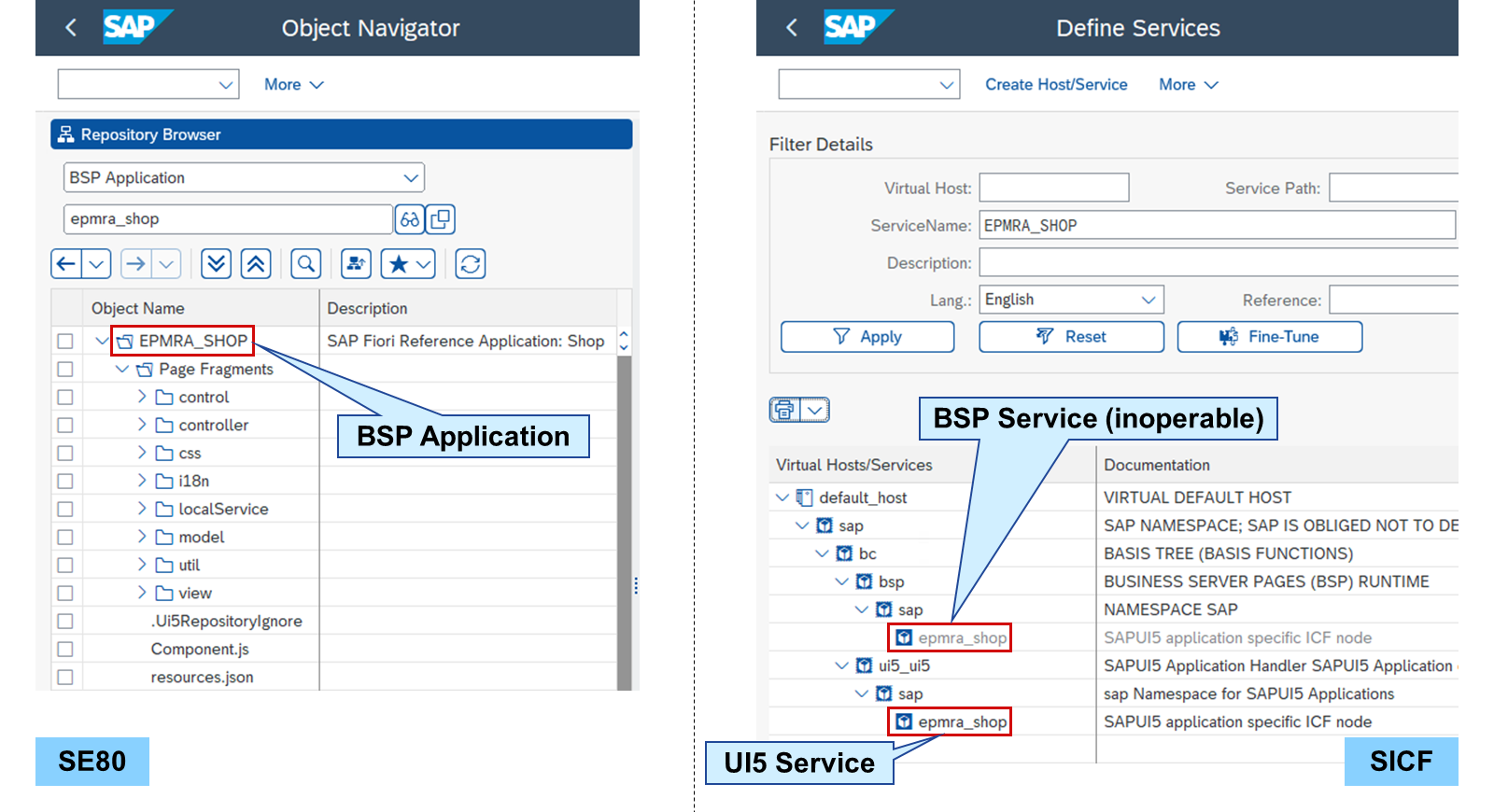Open the BSP Application type dropdown

click(411, 178)
